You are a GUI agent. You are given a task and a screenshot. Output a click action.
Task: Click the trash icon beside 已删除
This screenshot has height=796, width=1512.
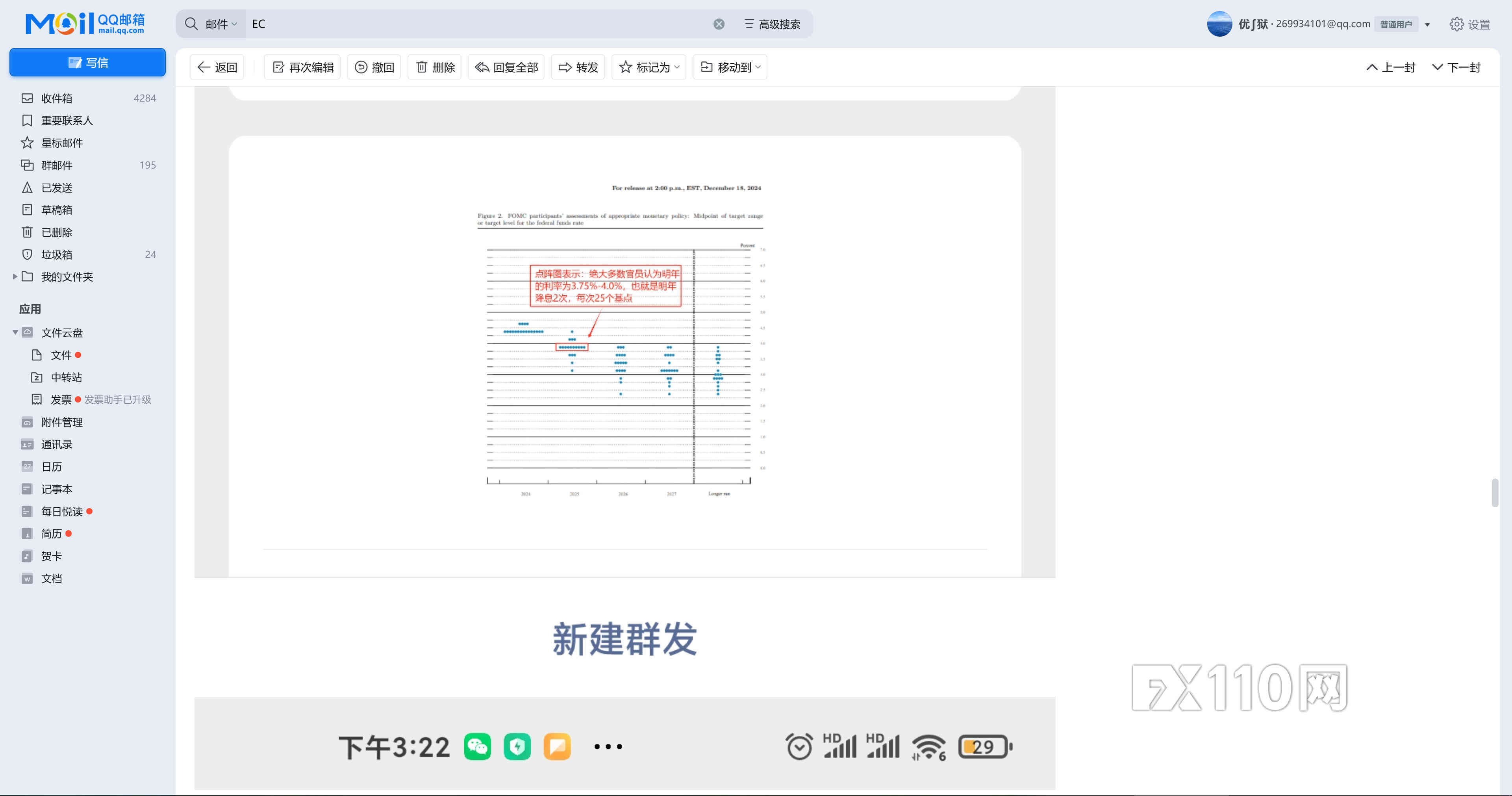[x=27, y=232]
